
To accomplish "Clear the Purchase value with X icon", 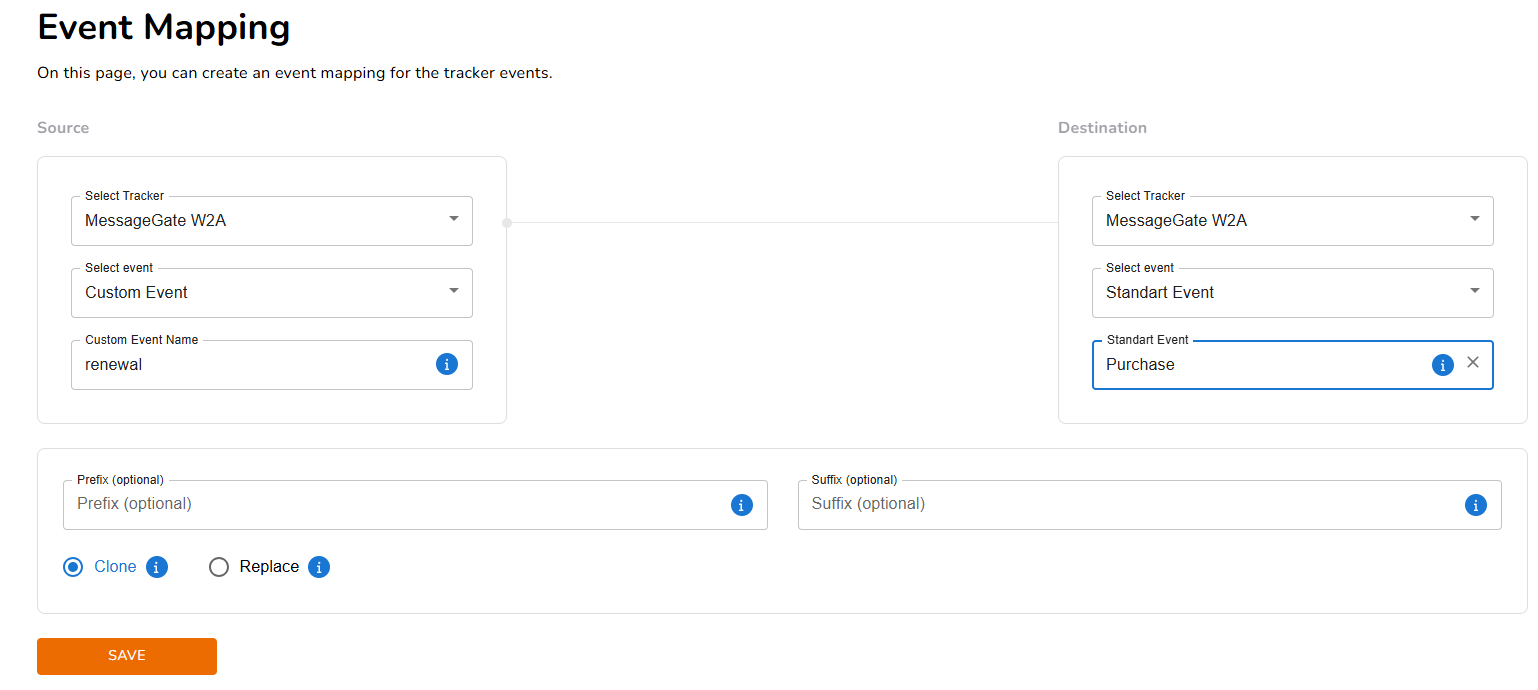I will point(1472,363).
